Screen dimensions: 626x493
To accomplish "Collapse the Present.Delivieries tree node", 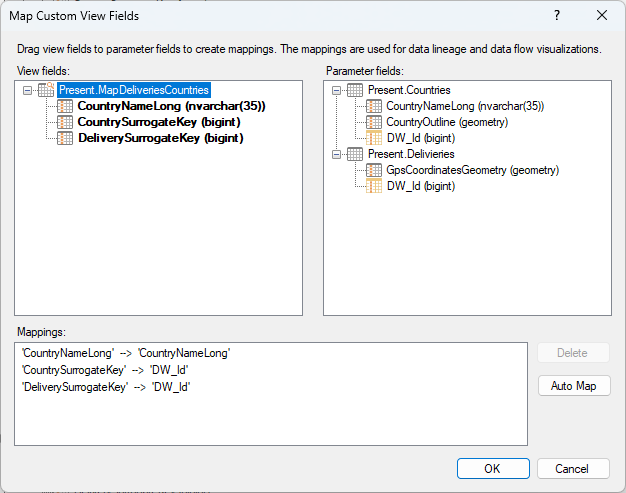I will 337,154.
